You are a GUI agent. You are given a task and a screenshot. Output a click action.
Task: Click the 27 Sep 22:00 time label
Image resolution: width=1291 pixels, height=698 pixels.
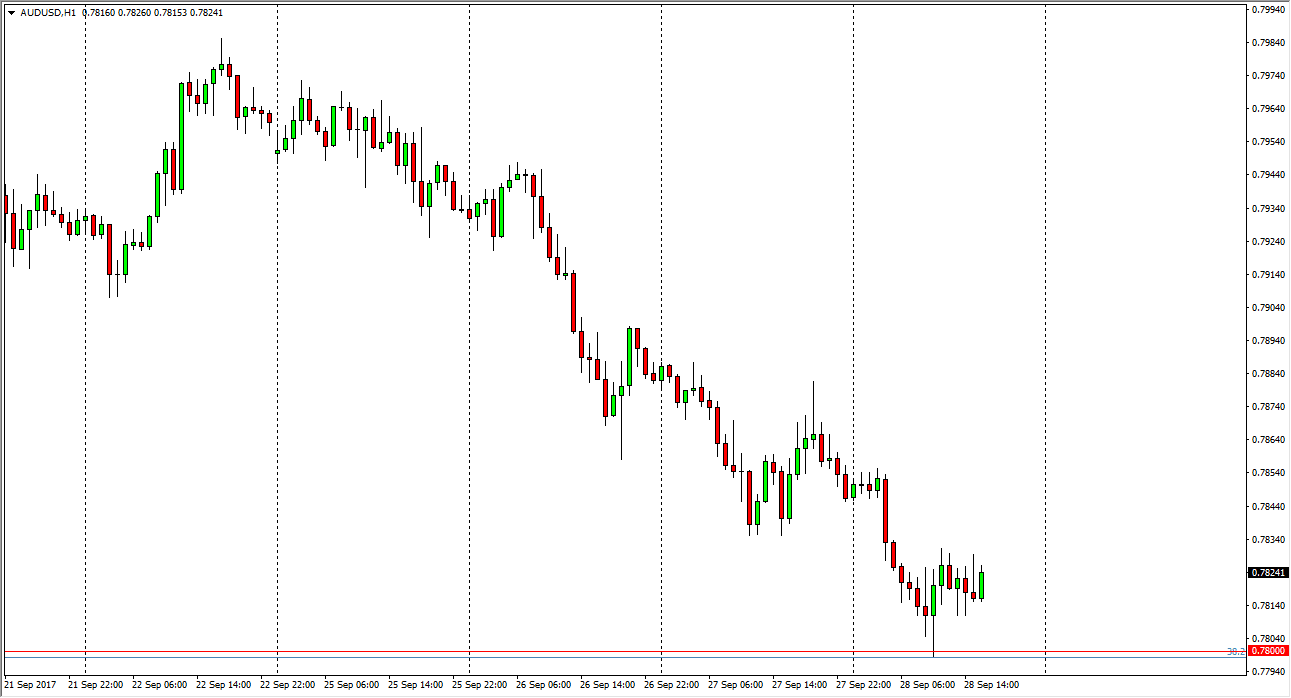pos(863,686)
